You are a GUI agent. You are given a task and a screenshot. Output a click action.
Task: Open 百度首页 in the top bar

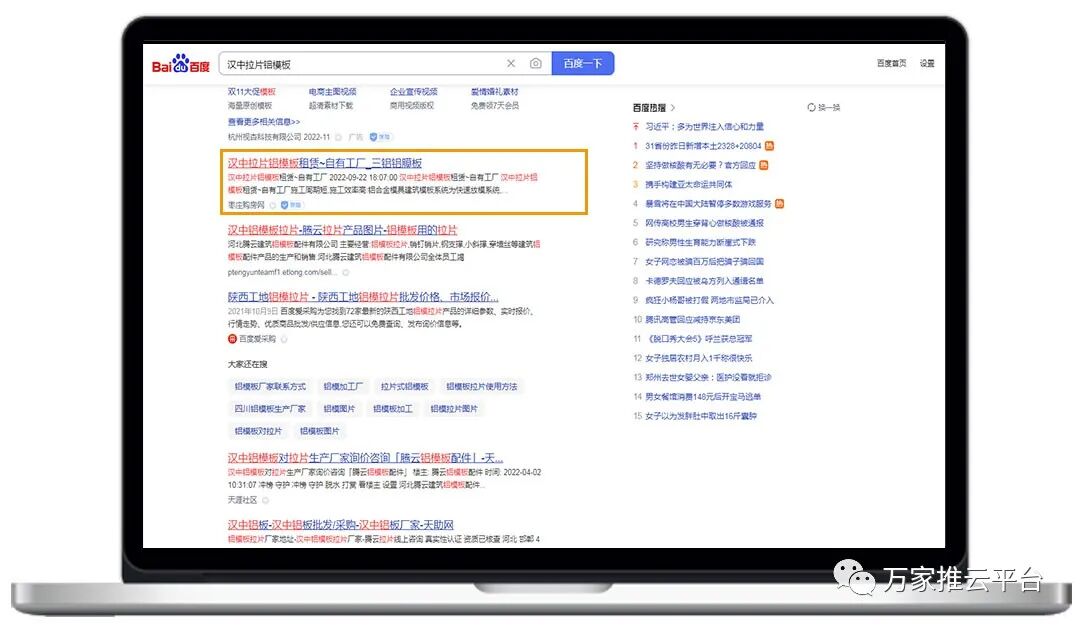coord(891,63)
